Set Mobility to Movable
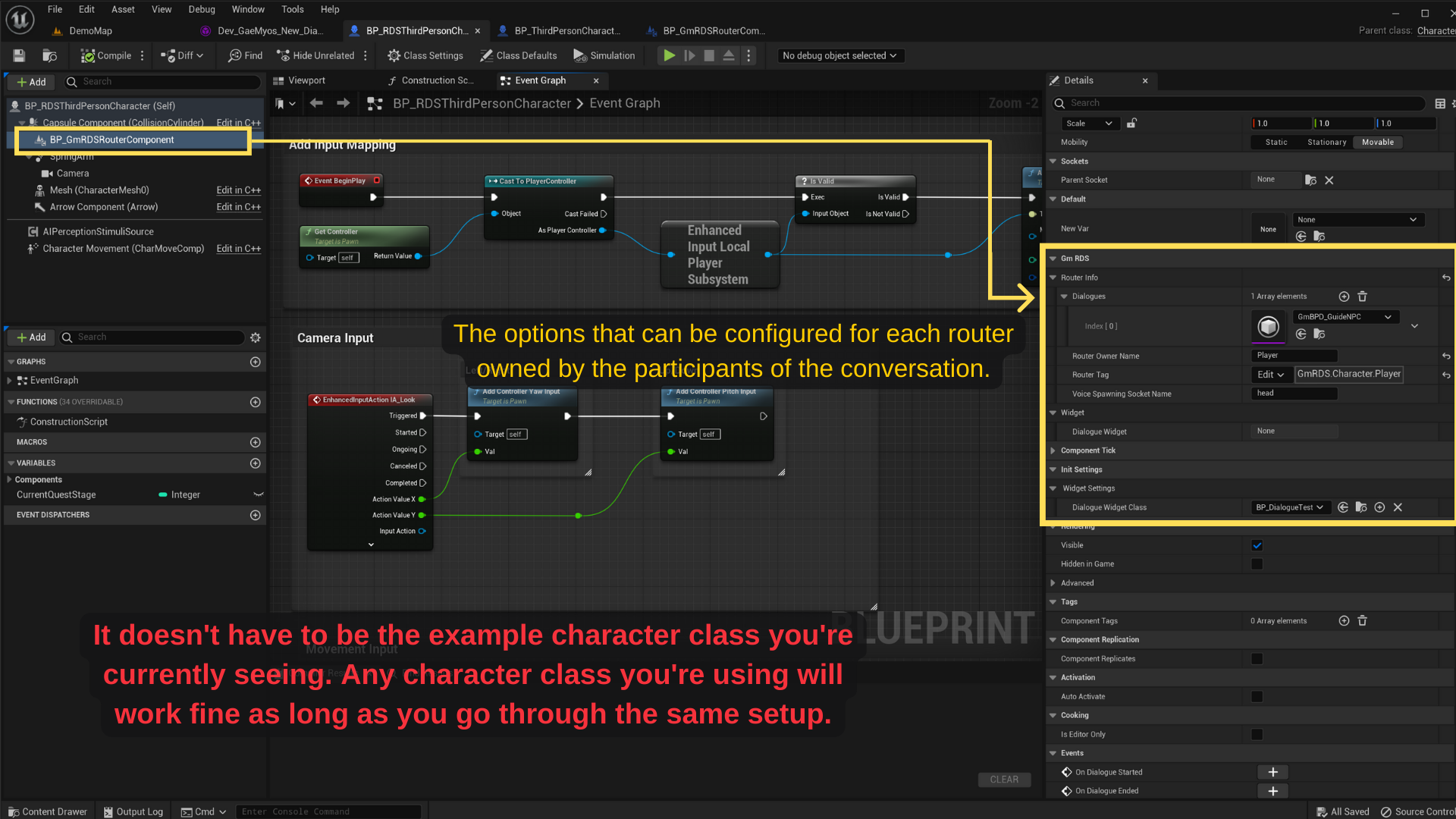The width and height of the screenshot is (1456, 819). (x=1378, y=143)
